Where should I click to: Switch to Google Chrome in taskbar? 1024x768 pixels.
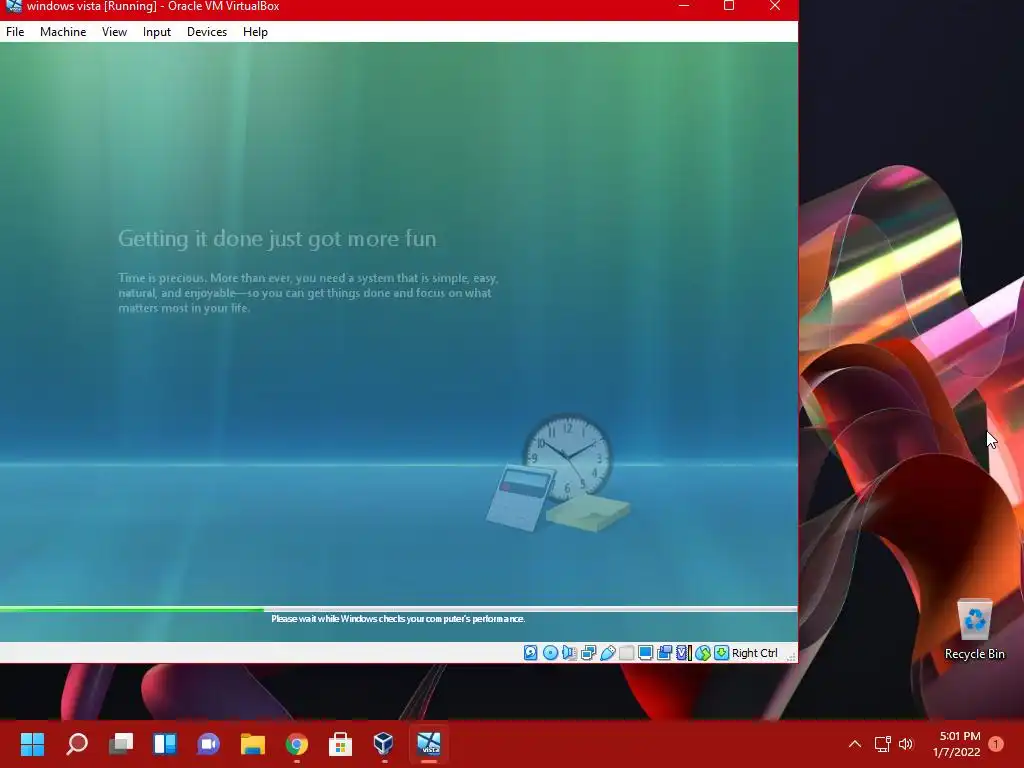tap(296, 743)
